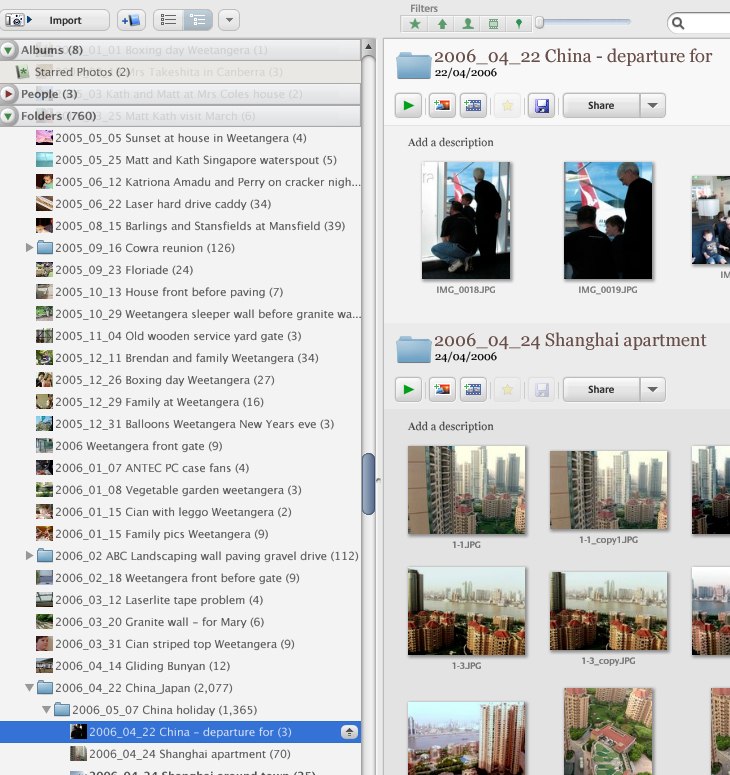Play slideshow for China departure folder
The height and width of the screenshot is (775, 730).
tap(408, 105)
